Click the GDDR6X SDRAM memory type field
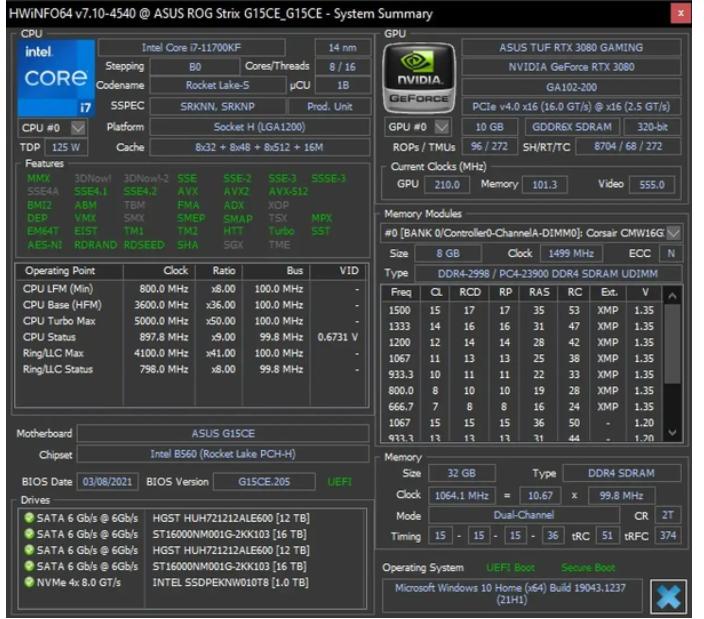The image size is (704, 619). [x=572, y=127]
